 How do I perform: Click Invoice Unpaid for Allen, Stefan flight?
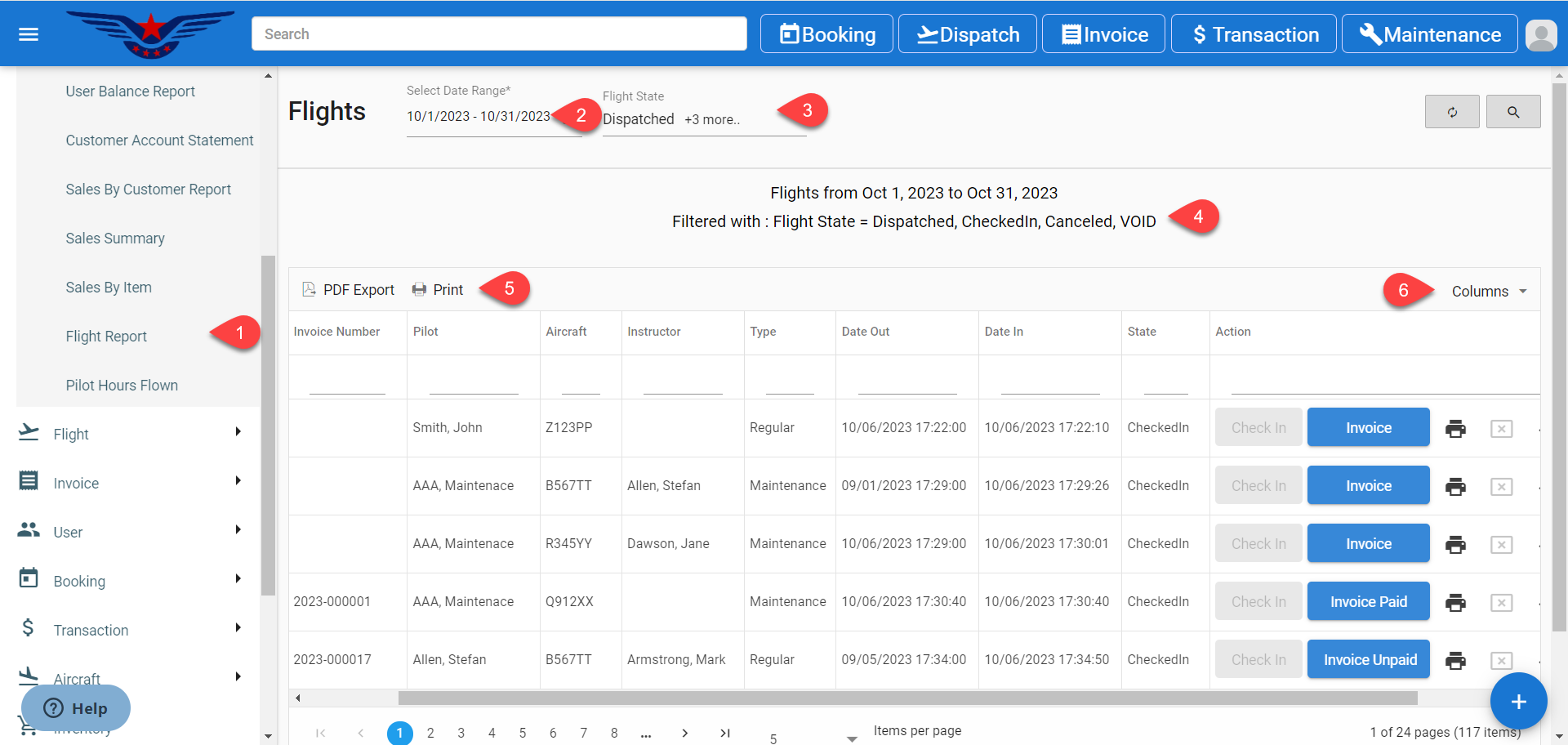pos(1369,660)
